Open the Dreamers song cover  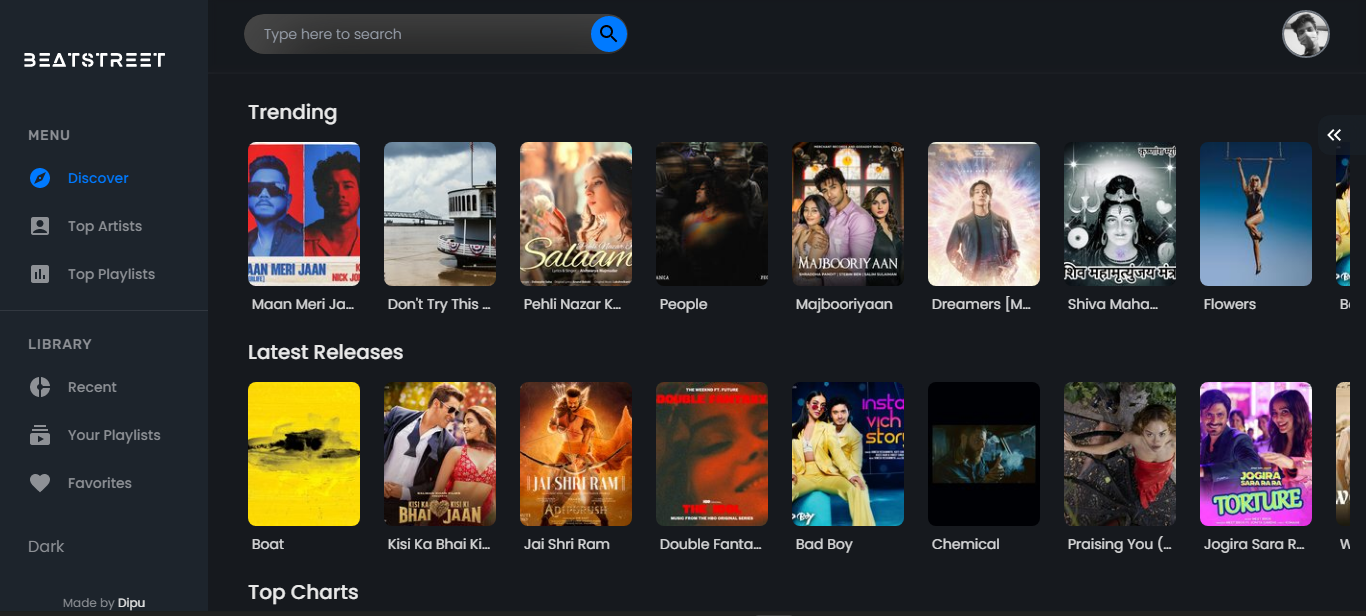pyautogui.click(x=984, y=214)
